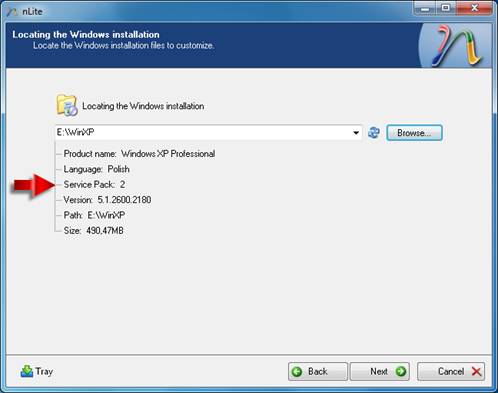This screenshot has height=393, width=498.
Task: Click the nLite title bar icon
Action: click(x=12, y=12)
